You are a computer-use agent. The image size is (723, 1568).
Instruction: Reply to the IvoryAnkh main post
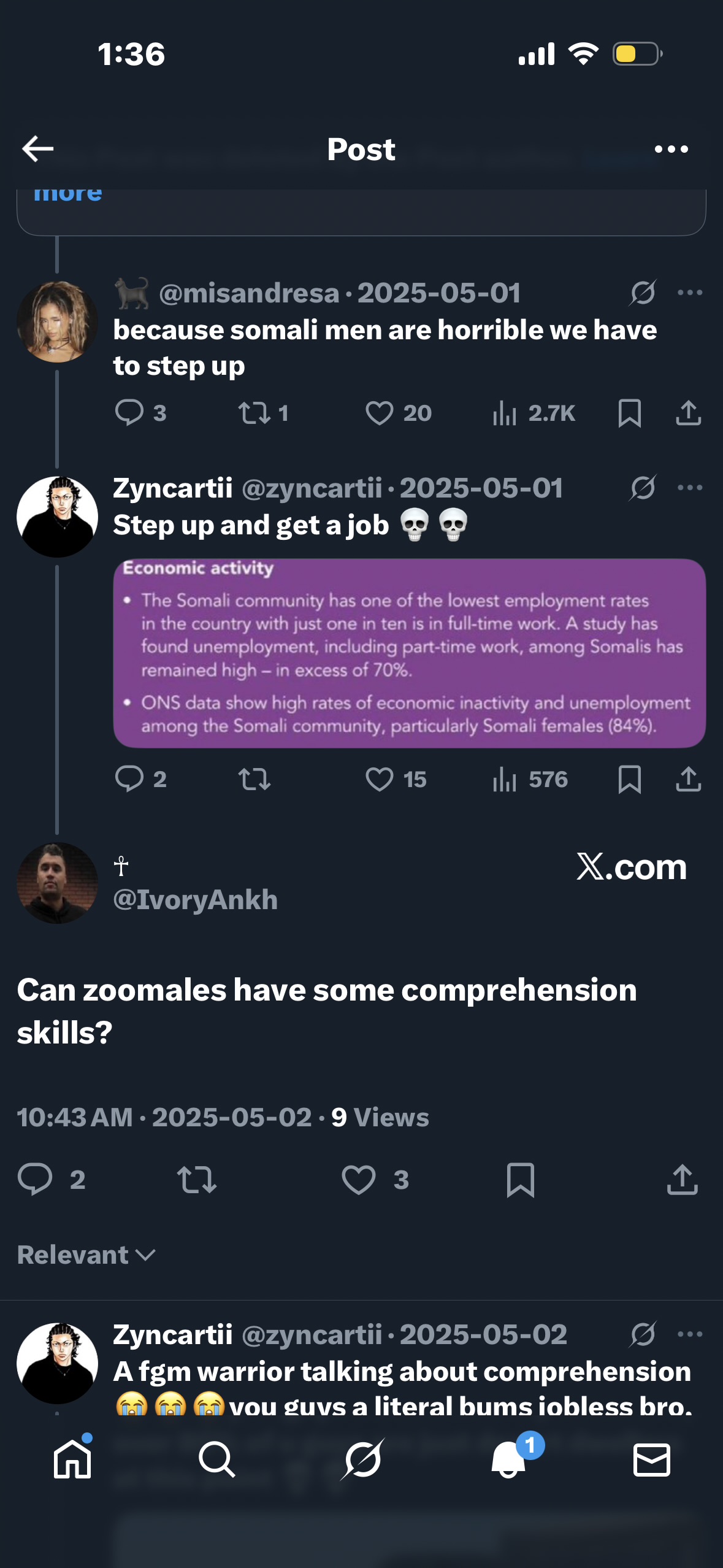pos(35,1179)
